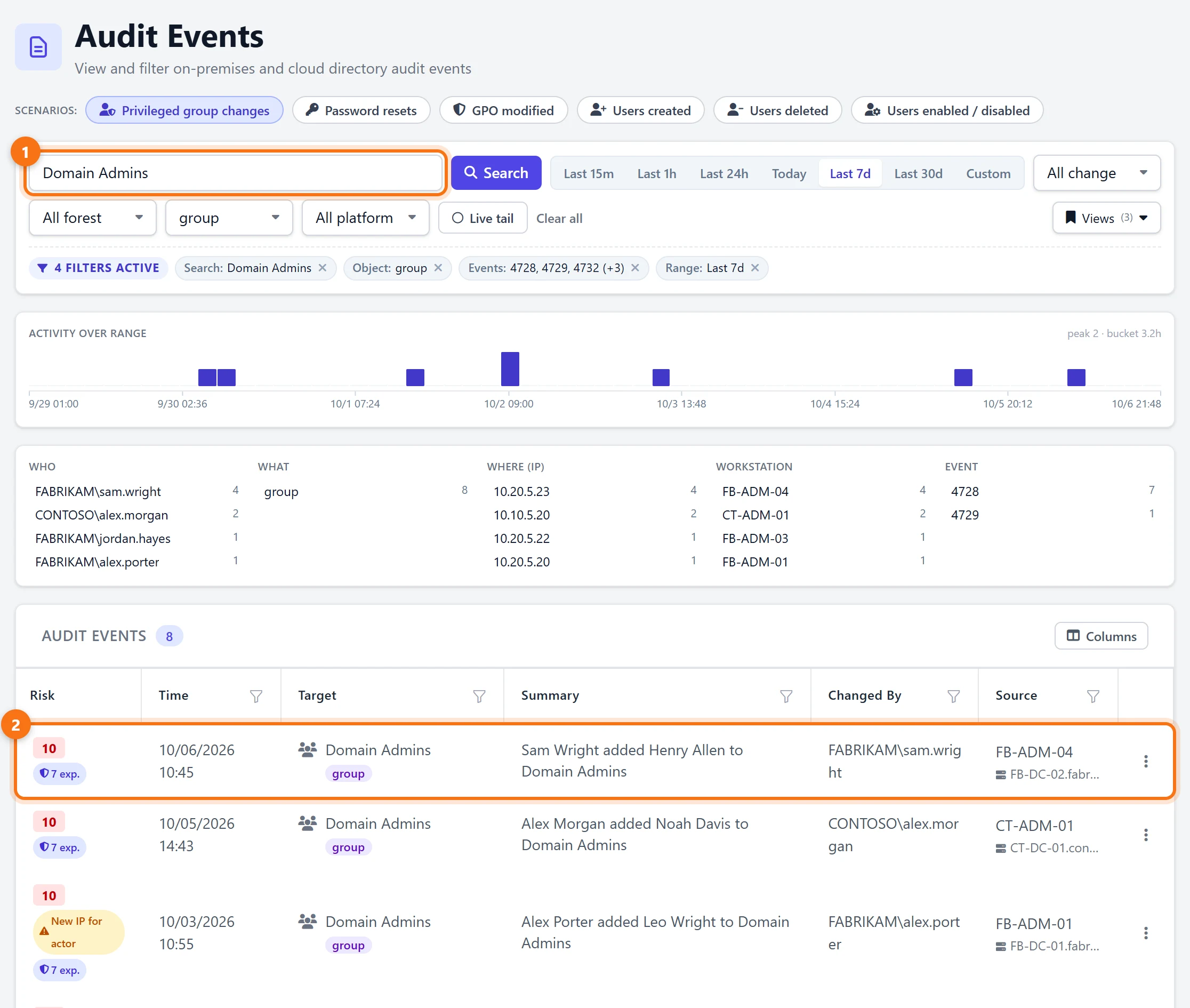This screenshot has height=1008, width=1190.
Task: Open the Changed By column filter icon
Action: coord(953,696)
